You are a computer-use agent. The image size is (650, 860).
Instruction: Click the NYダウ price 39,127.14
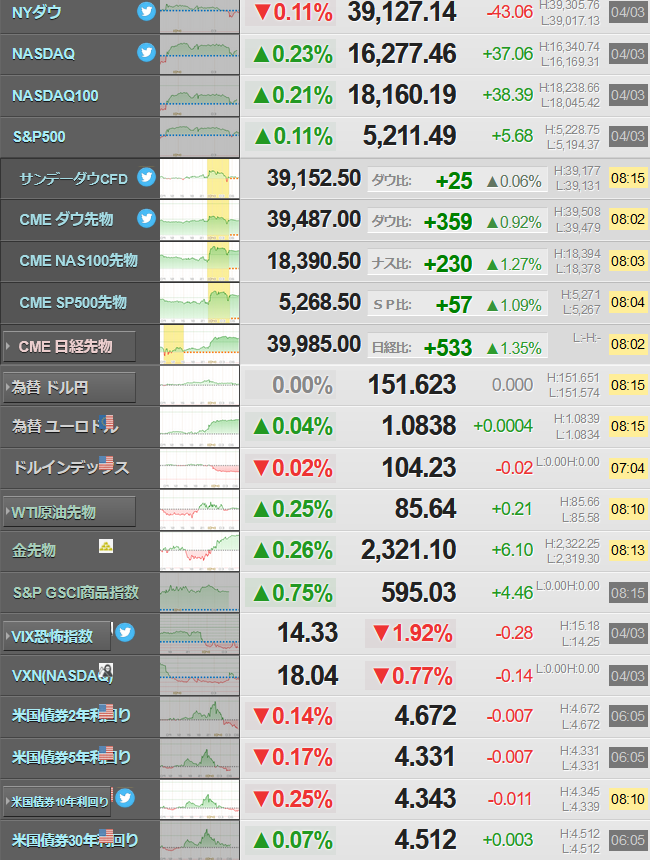pyautogui.click(x=402, y=12)
